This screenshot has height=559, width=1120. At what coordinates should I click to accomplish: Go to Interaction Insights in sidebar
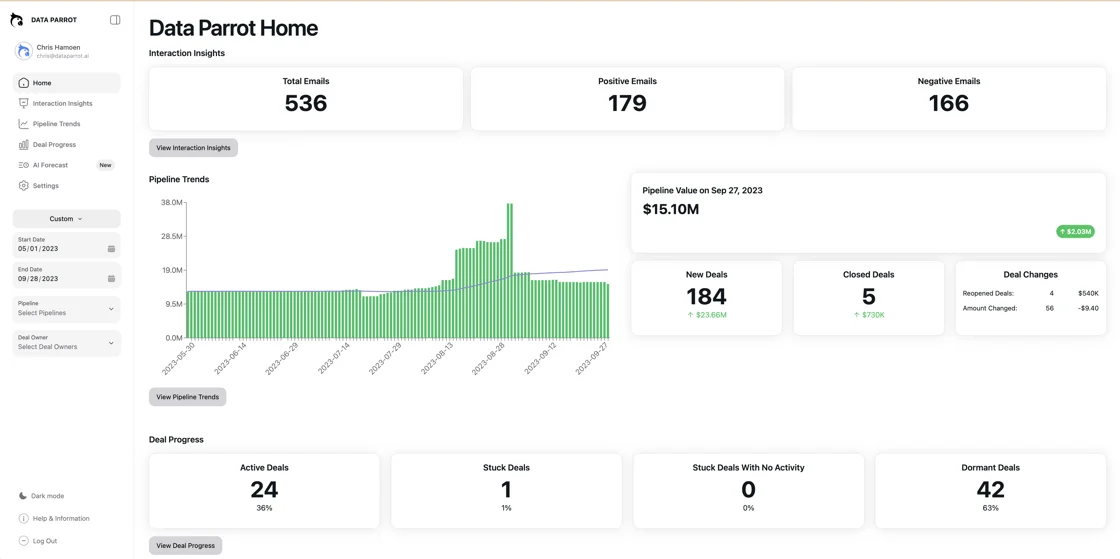62,103
